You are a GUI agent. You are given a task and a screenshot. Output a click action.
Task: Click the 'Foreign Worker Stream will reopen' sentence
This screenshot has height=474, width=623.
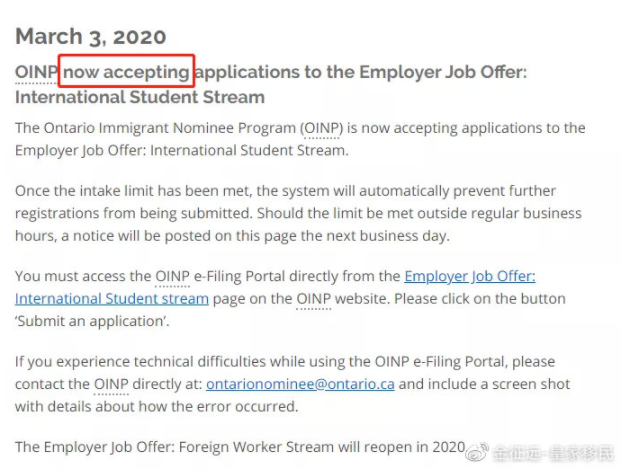pyautogui.click(x=240, y=447)
